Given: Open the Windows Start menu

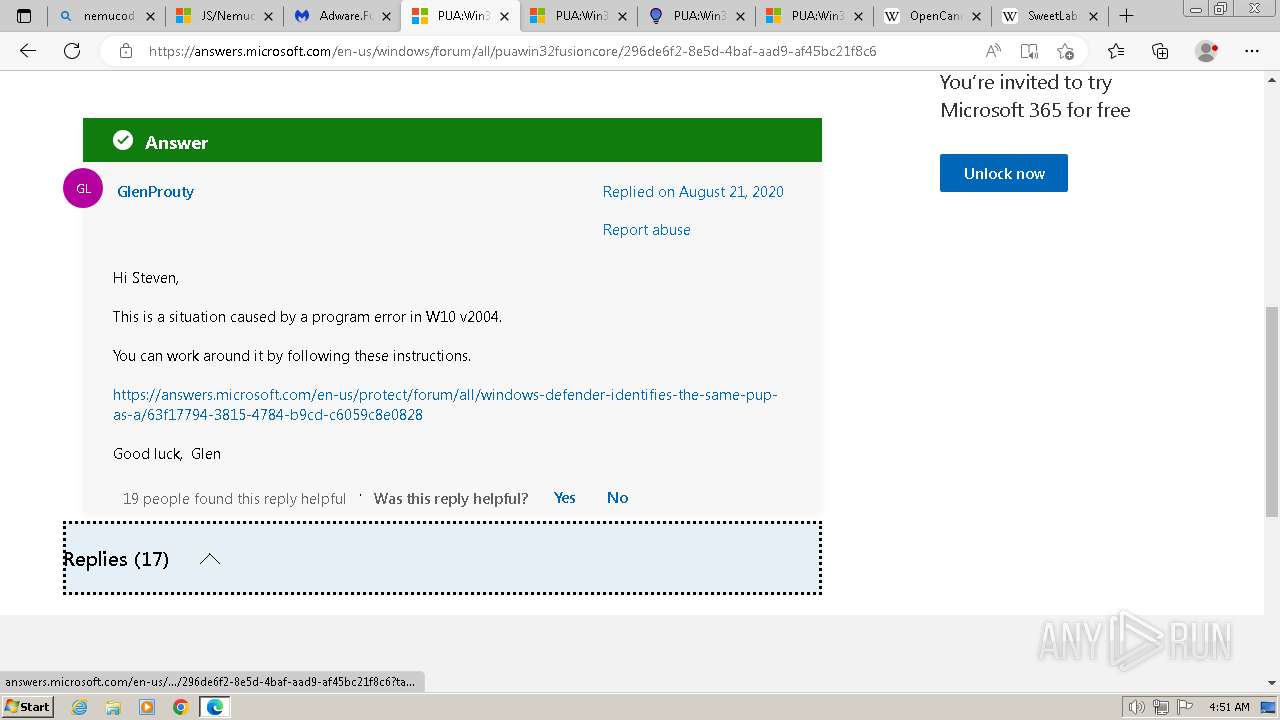Looking at the screenshot, I should click(27, 707).
